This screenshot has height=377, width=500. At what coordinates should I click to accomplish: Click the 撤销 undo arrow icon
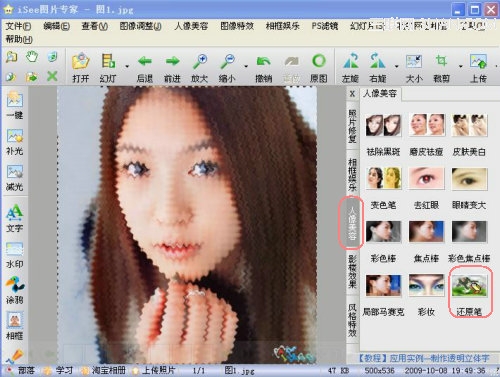tap(263, 62)
